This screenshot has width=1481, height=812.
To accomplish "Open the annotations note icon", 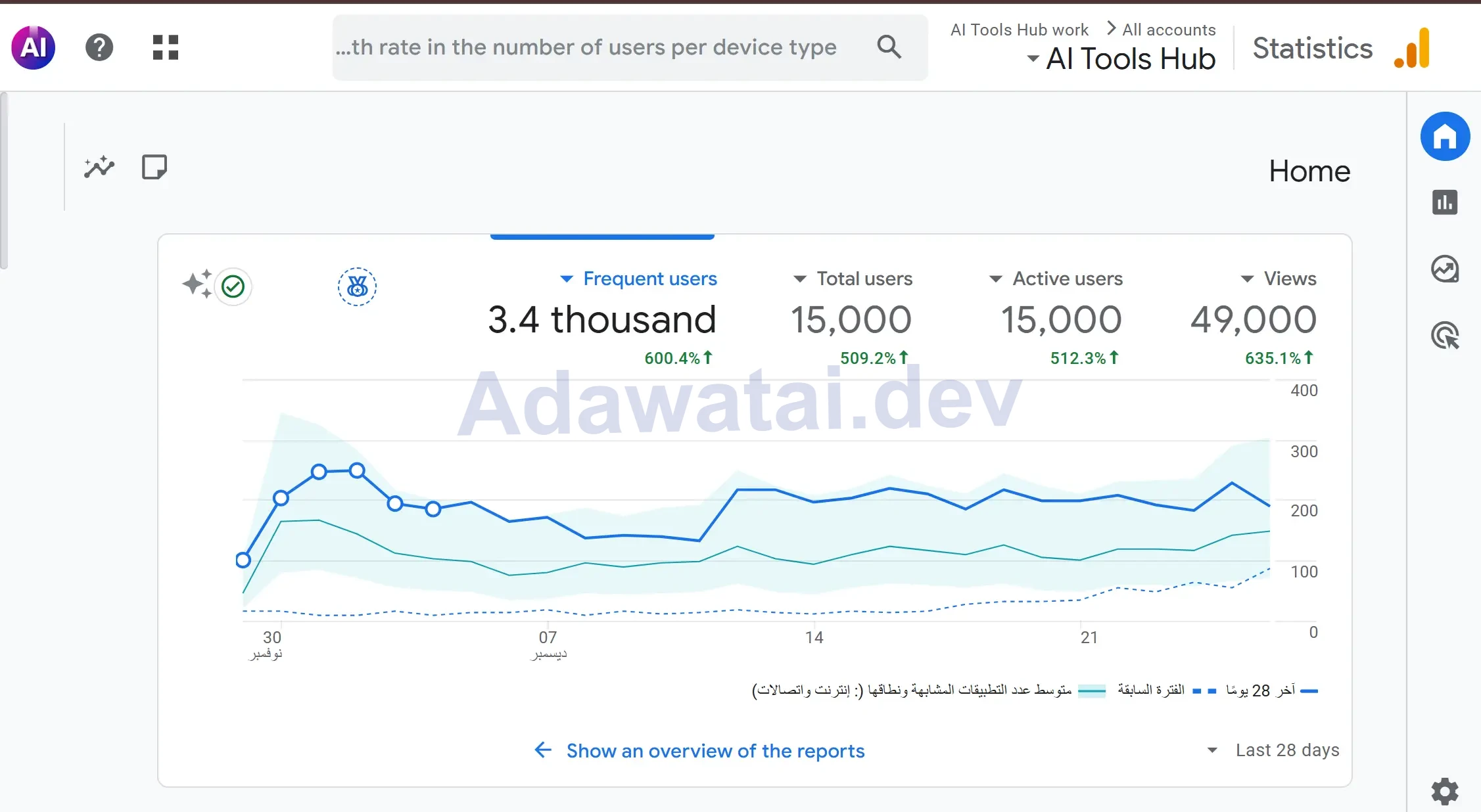I will (x=154, y=167).
